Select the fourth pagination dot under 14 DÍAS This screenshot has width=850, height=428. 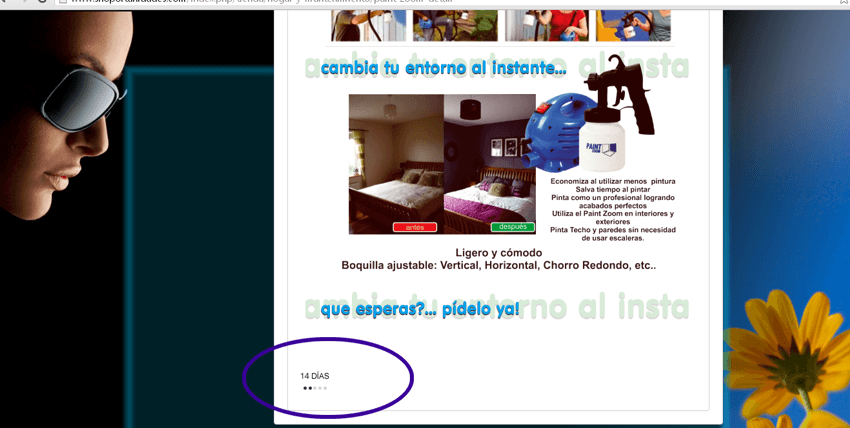pos(320,388)
